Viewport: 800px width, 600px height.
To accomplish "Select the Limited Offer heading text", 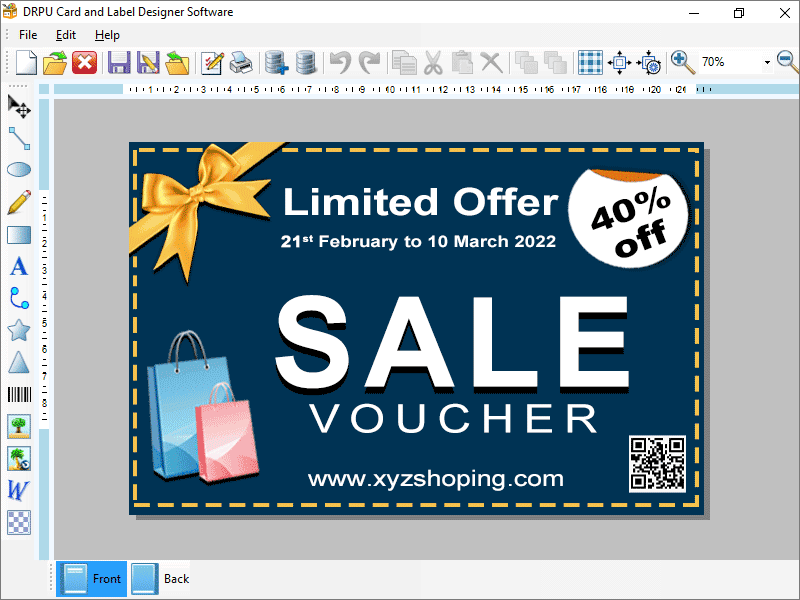I will click(420, 202).
